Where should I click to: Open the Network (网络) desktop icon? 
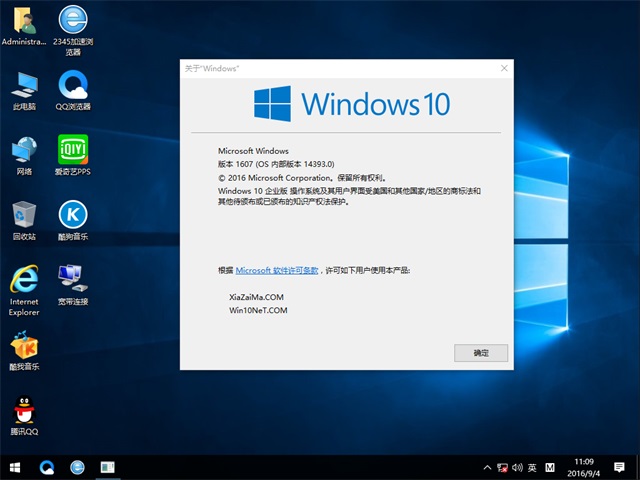coord(24,152)
